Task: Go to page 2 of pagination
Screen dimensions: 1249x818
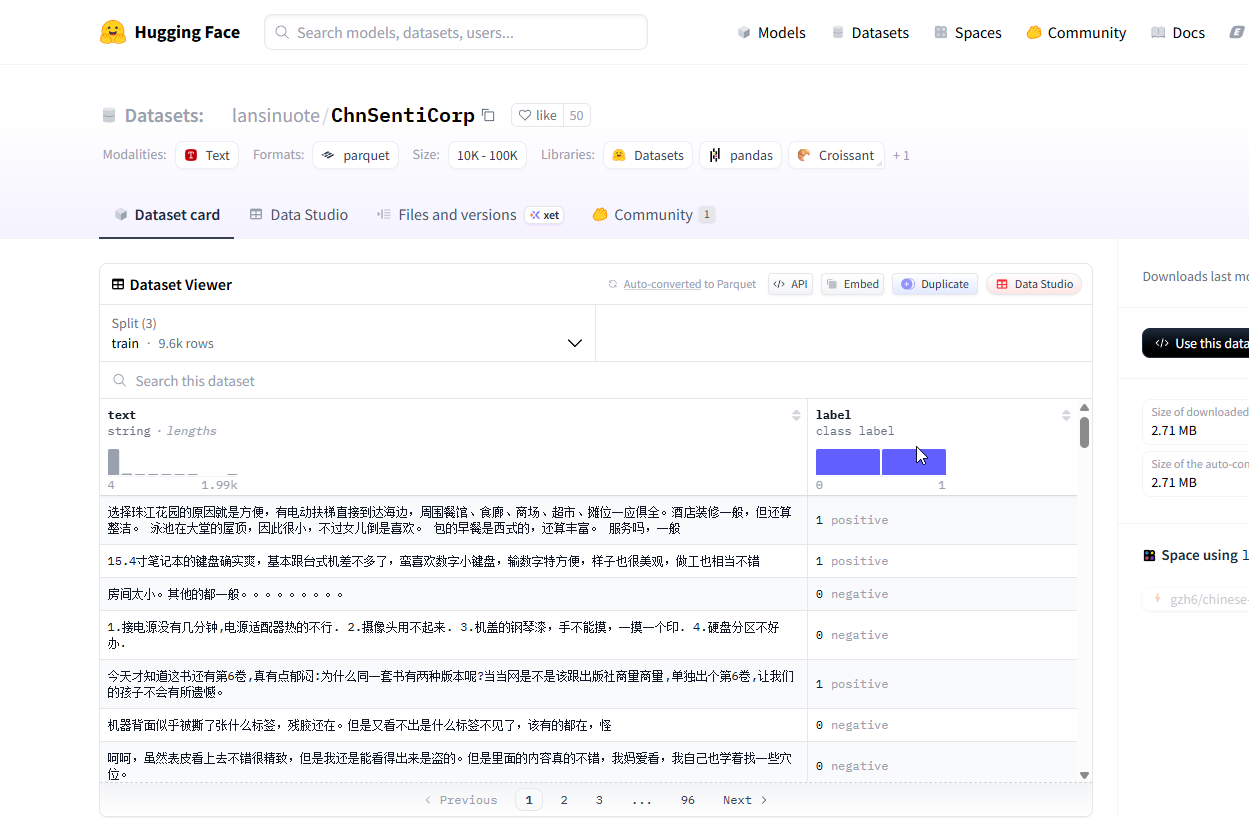Action: 564,800
